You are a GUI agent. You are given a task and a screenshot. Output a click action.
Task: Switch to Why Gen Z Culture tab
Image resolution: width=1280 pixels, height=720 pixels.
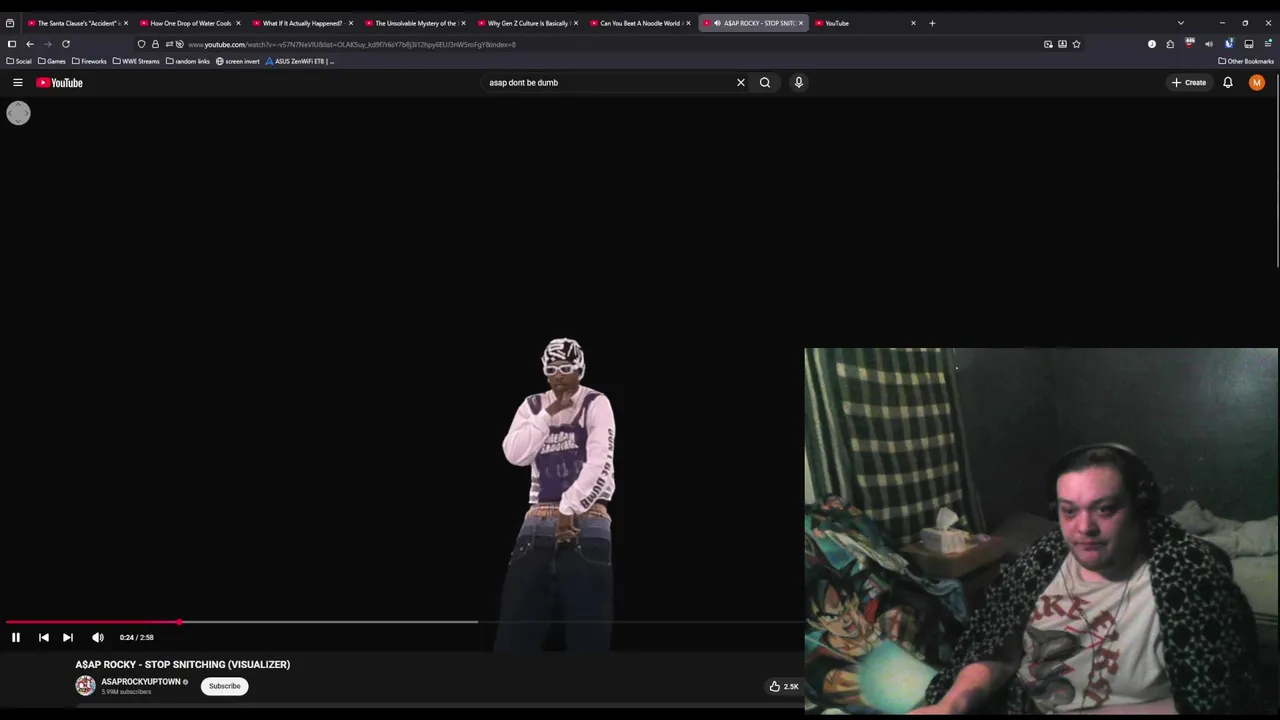pos(528,23)
